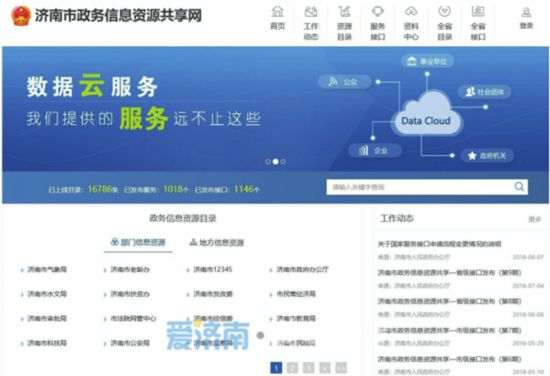Click the 已上线目录 16786 statistic
This screenshot has width=550, height=376.
pos(83,189)
